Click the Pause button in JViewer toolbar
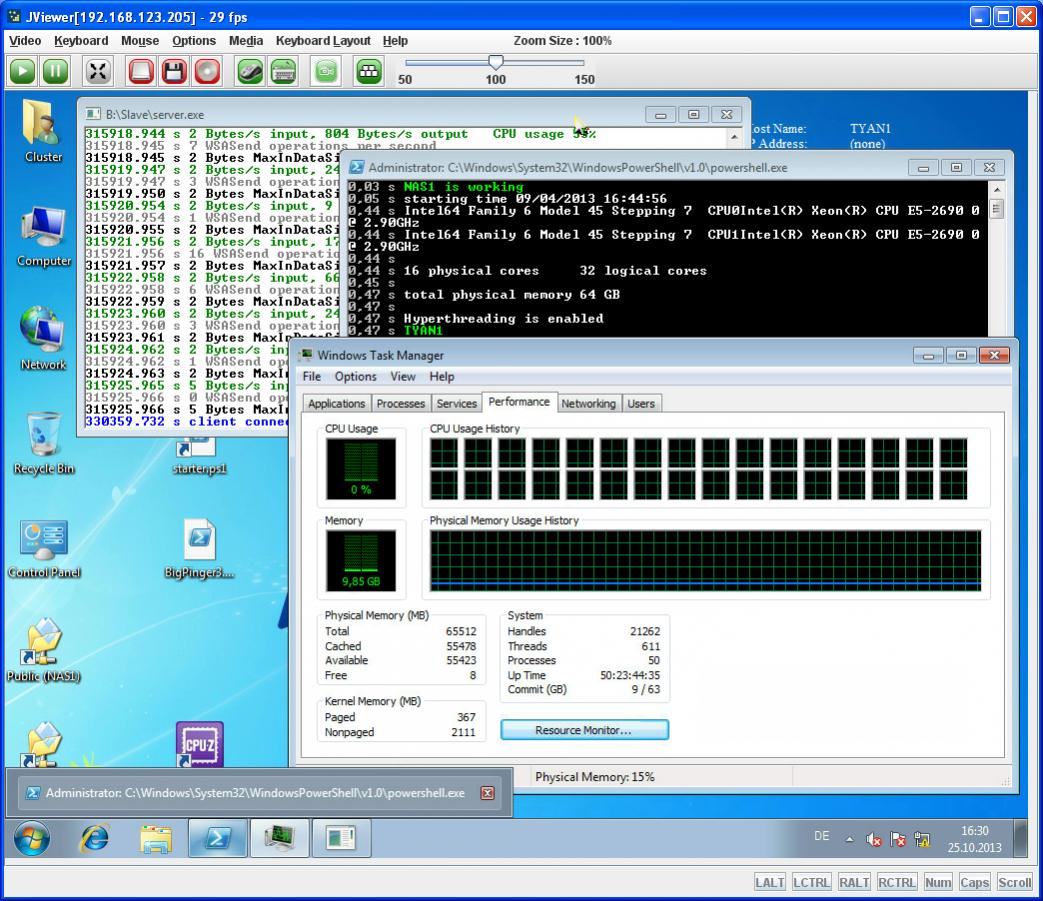This screenshot has width=1043, height=901. (x=55, y=70)
